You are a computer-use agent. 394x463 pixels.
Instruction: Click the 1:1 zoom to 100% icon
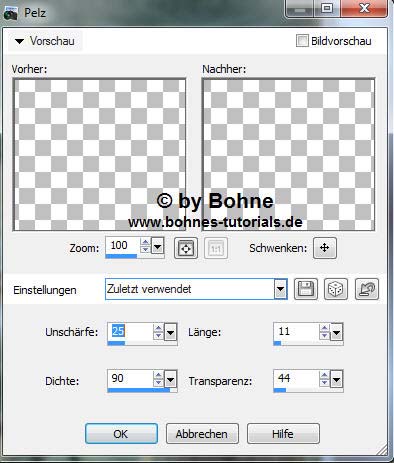click(x=216, y=248)
